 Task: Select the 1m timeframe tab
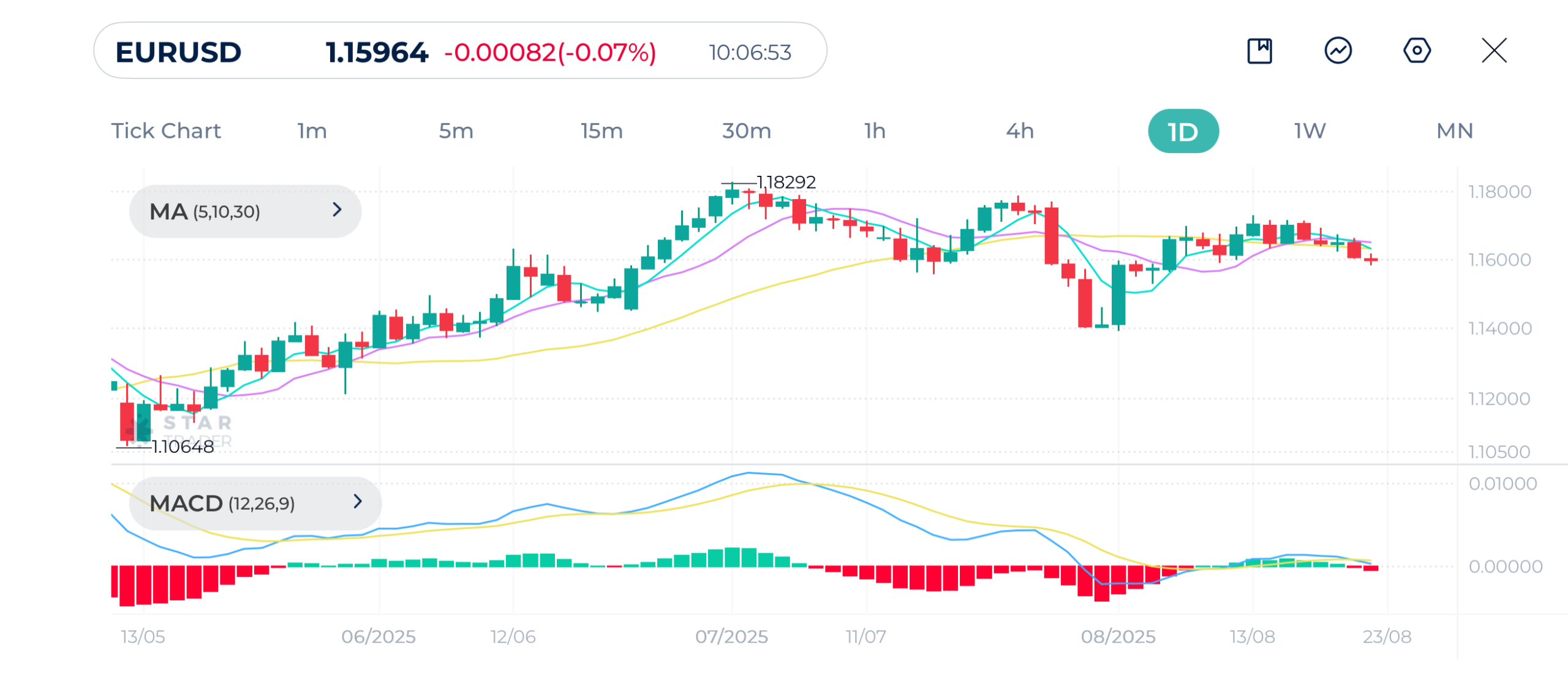pyautogui.click(x=312, y=131)
